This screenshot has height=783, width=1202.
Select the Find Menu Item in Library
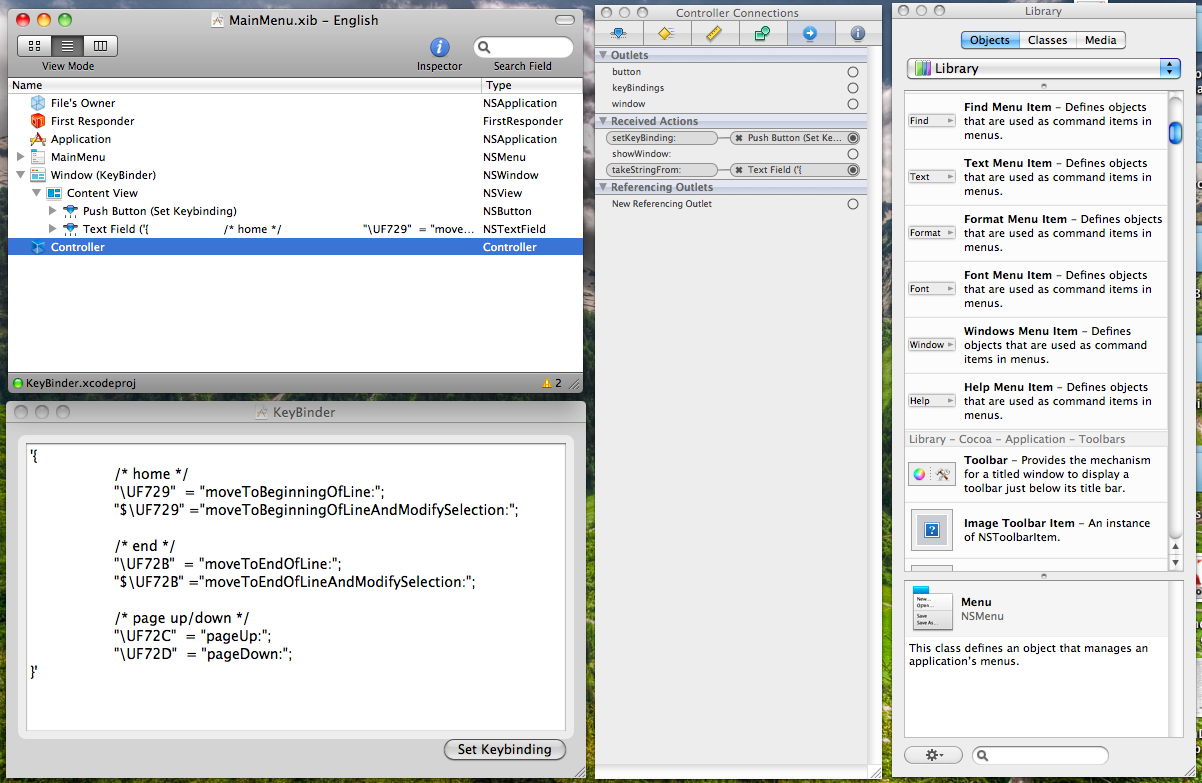click(x=1036, y=121)
